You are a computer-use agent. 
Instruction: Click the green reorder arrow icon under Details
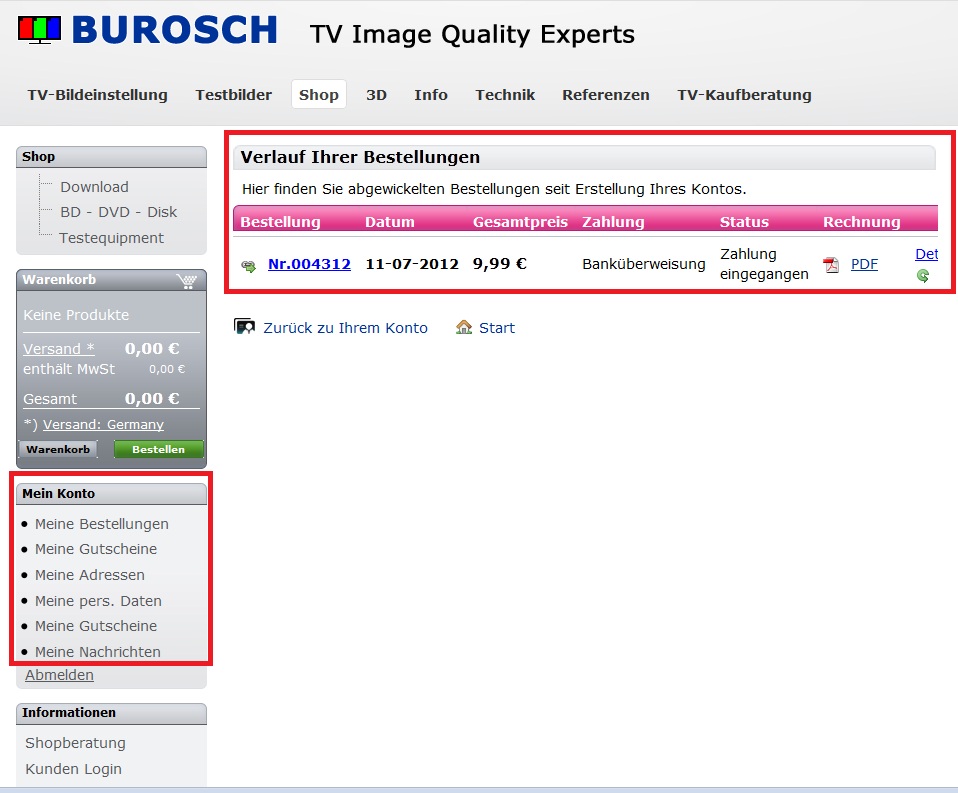click(x=923, y=276)
